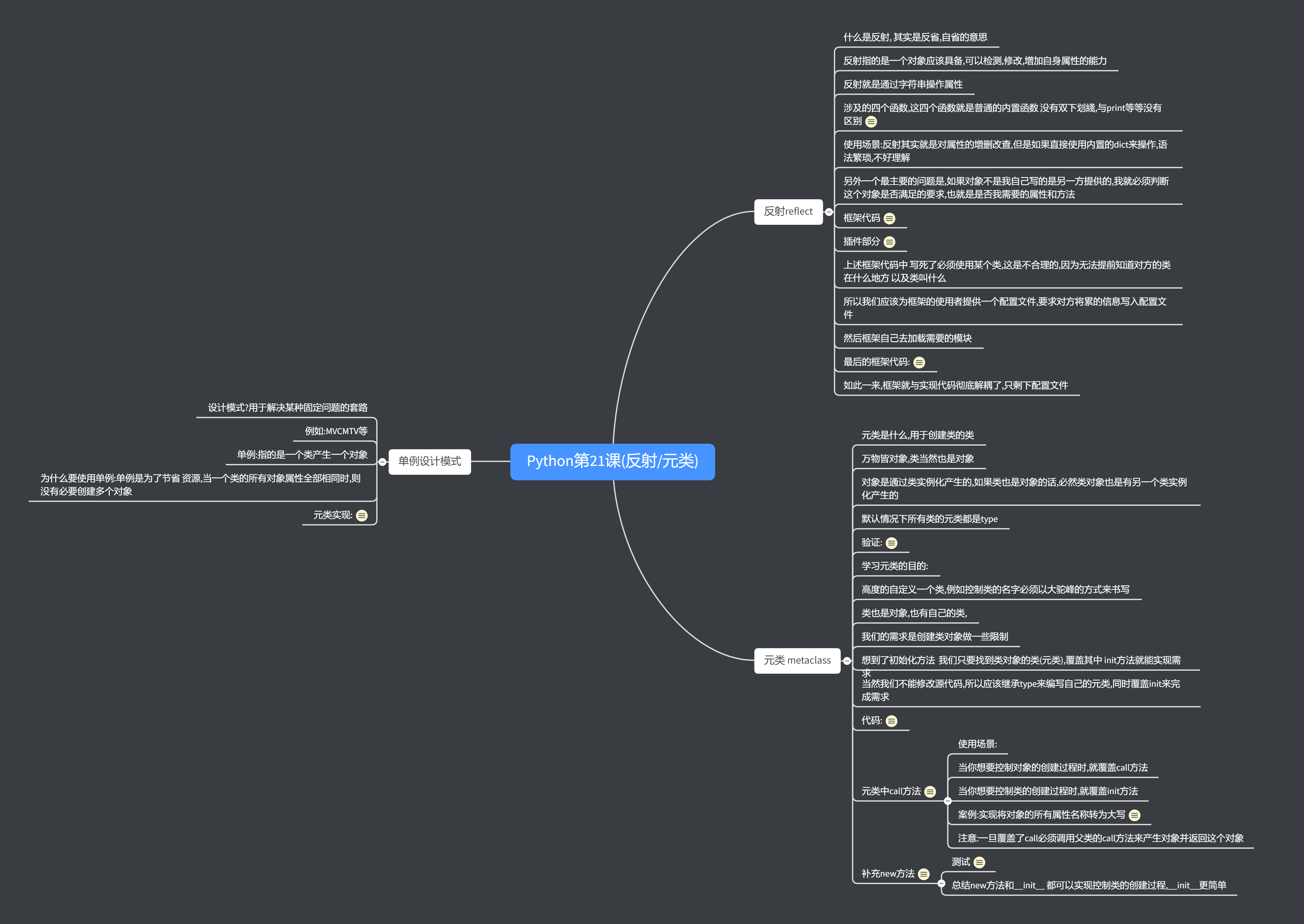
Task: Click the note icon next to 最后的框架代码:
Action: tap(919, 363)
